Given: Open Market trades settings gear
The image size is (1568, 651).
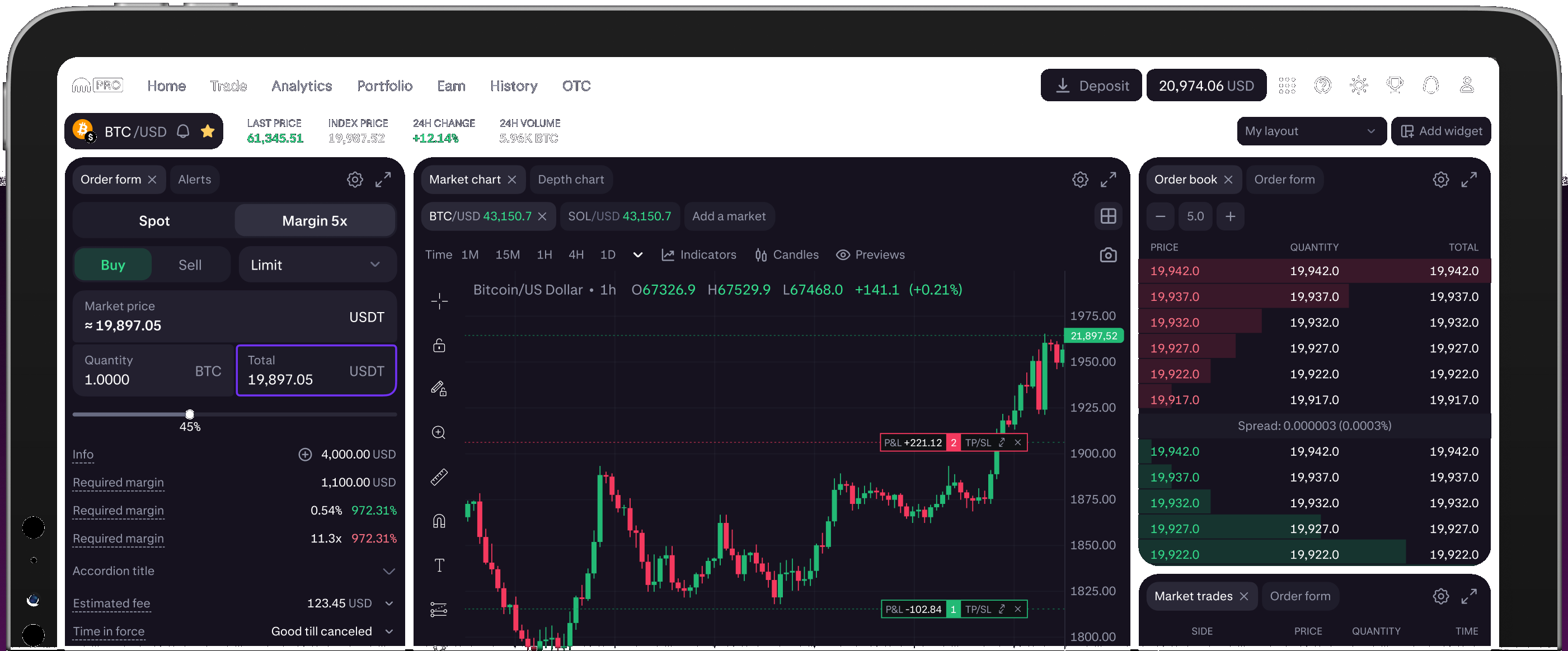Looking at the screenshot, I should 1441,596.
